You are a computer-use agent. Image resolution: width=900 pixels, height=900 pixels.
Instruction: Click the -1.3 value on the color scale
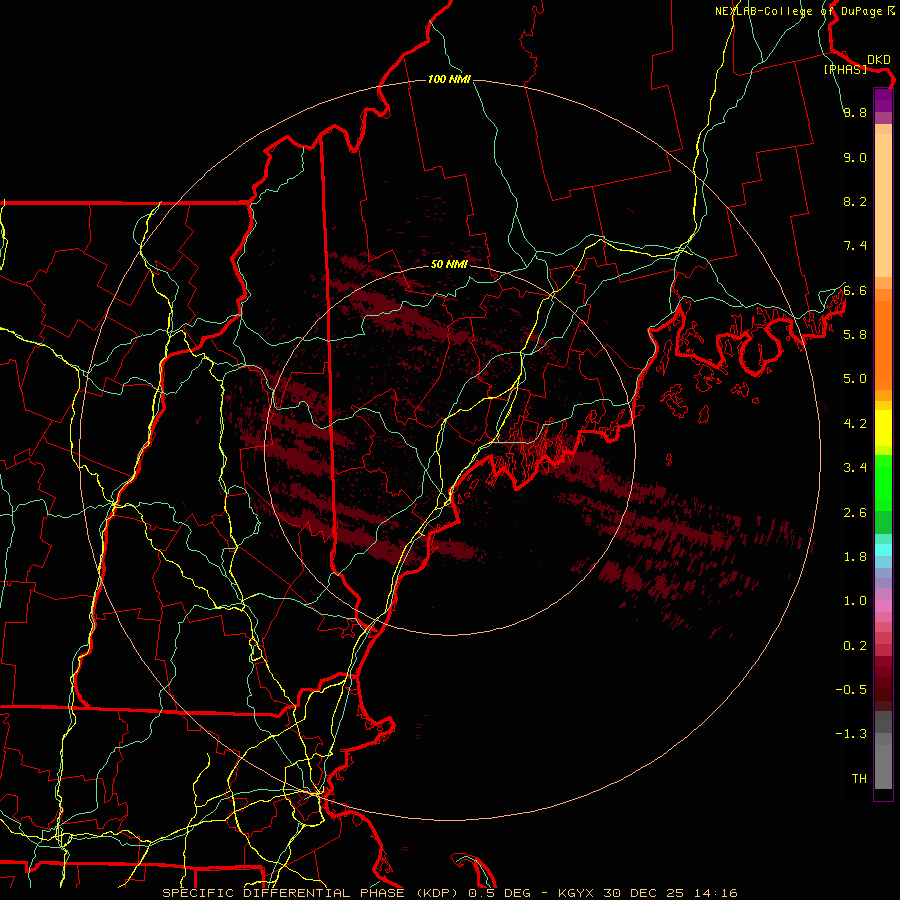851,734
